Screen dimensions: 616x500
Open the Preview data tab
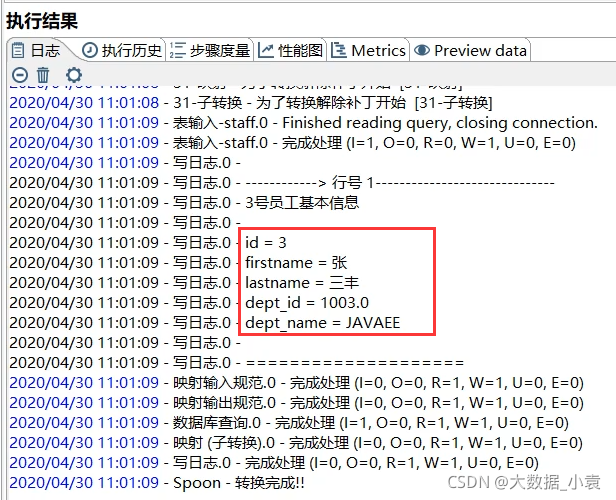pyautogui.click(x=470, y=51)
